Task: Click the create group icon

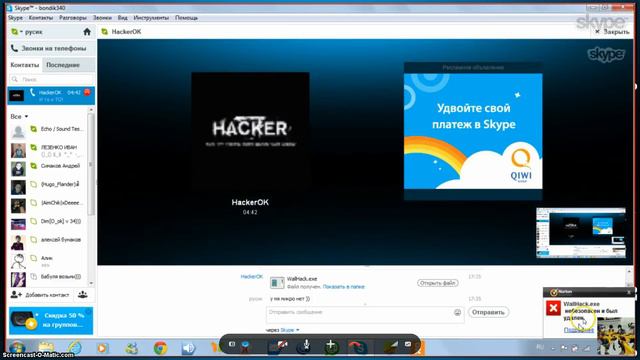Action: point(83,295)
